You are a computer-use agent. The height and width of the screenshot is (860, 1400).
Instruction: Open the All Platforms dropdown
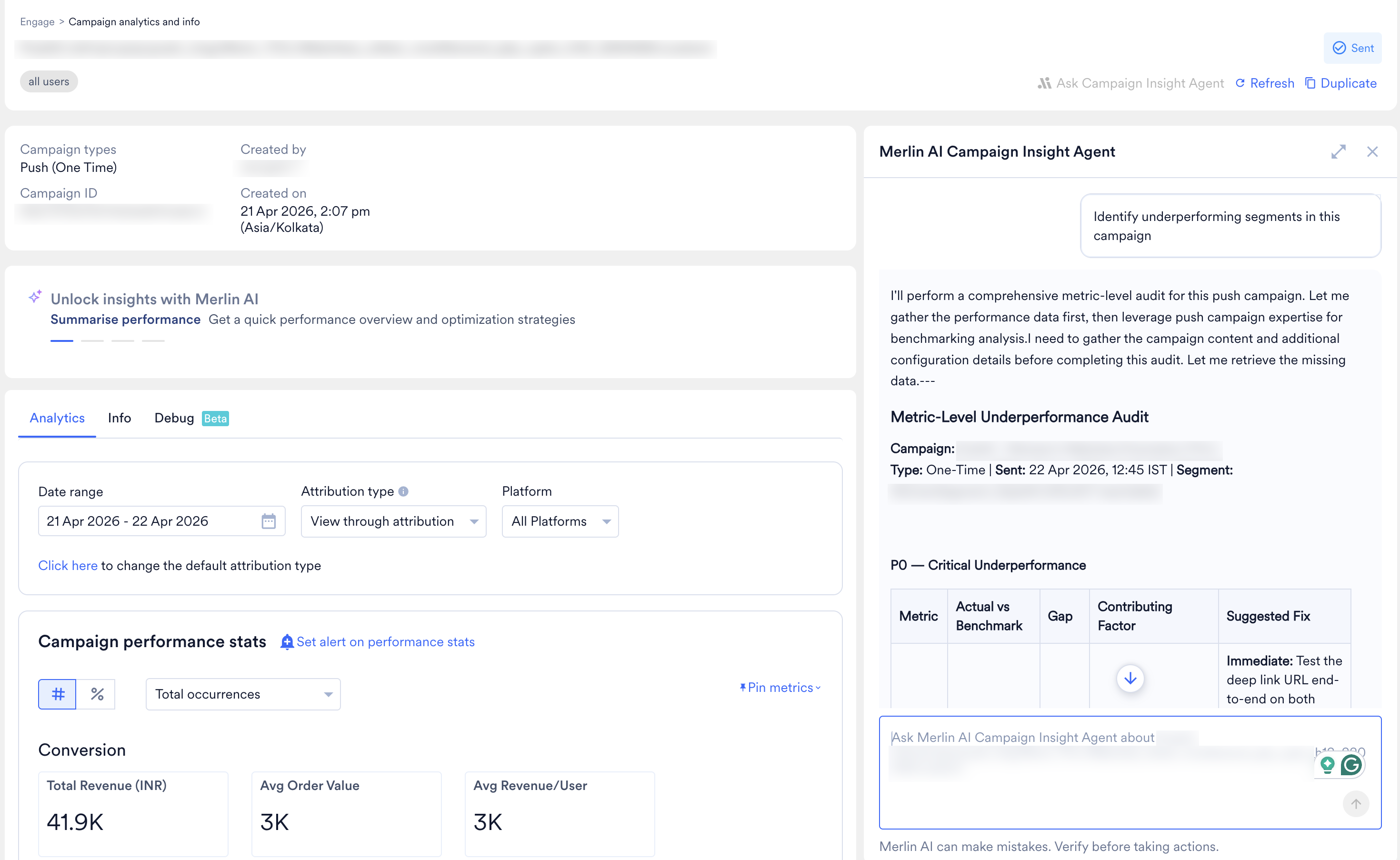coord(560,521)
